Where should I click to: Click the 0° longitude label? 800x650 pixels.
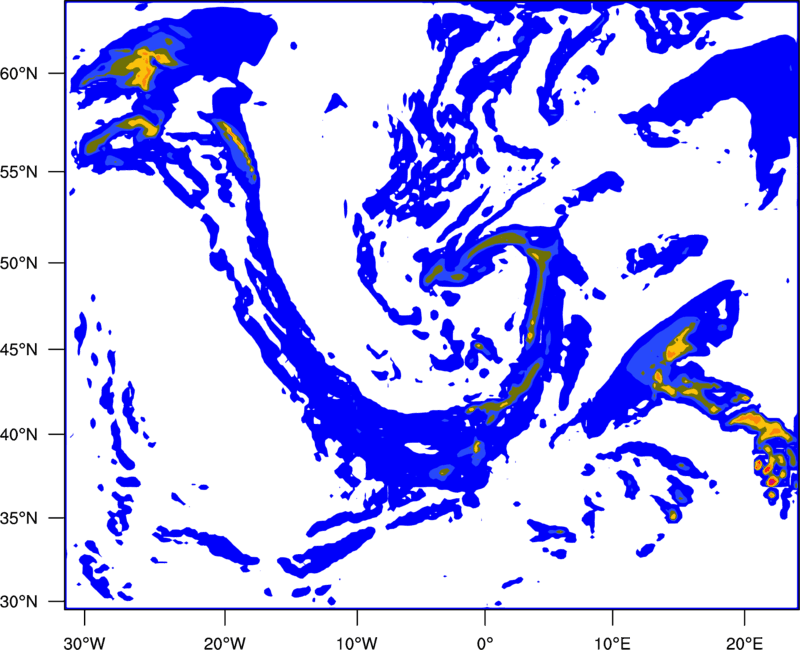pyautogui.click(x=485, y=643)
